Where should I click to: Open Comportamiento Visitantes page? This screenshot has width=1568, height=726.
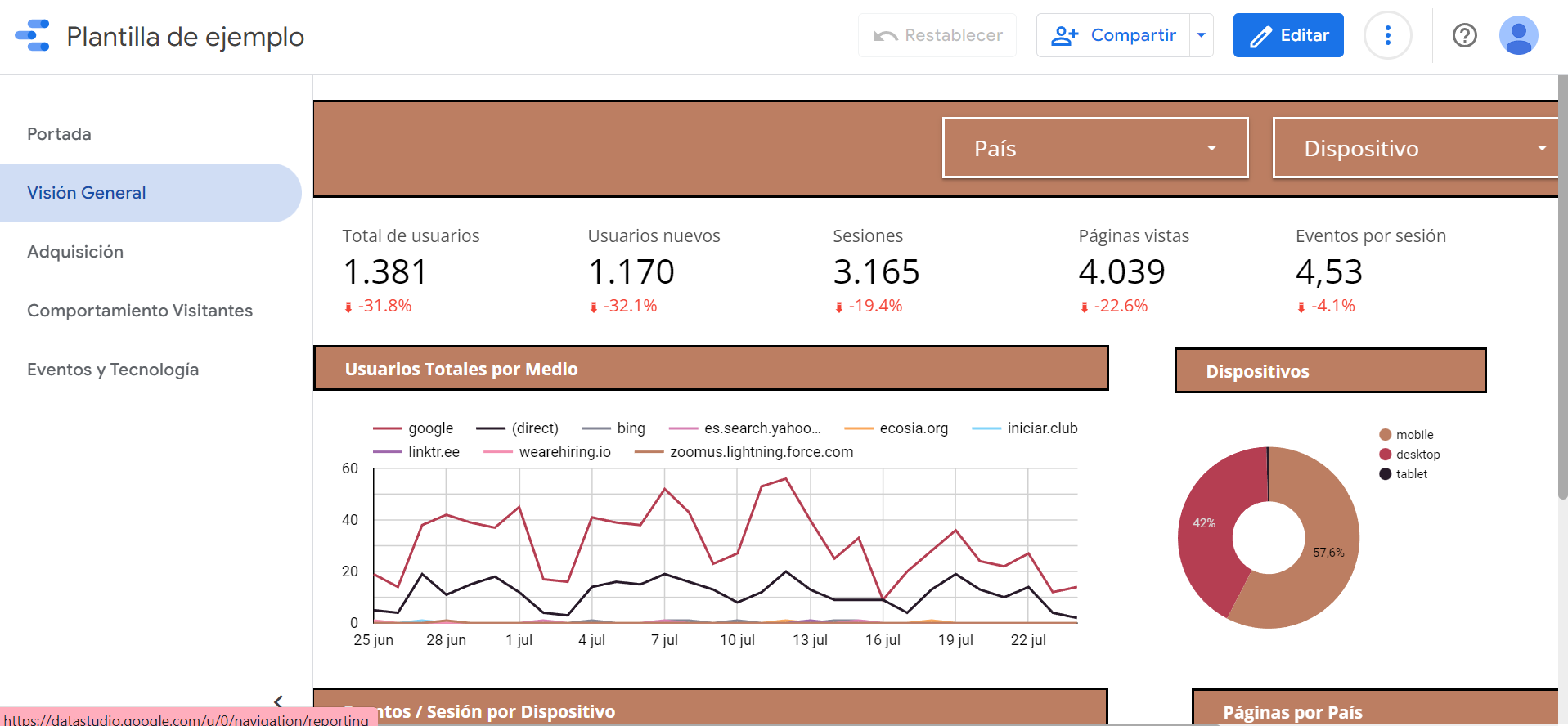click(x=140, y=311)
